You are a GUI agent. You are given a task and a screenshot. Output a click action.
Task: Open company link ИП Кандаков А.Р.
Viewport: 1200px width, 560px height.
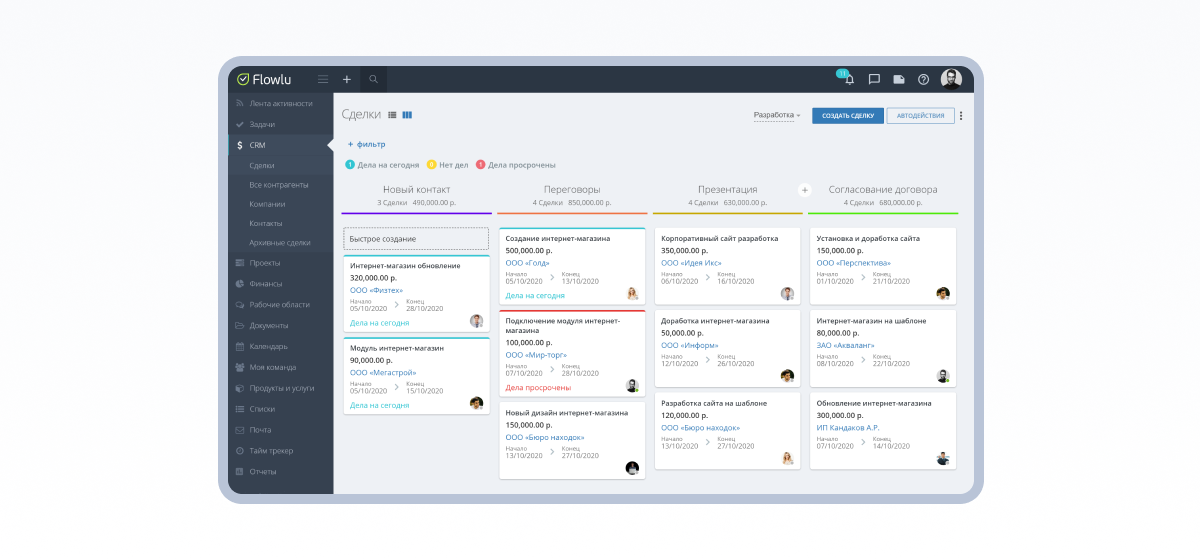click(850, 426)
